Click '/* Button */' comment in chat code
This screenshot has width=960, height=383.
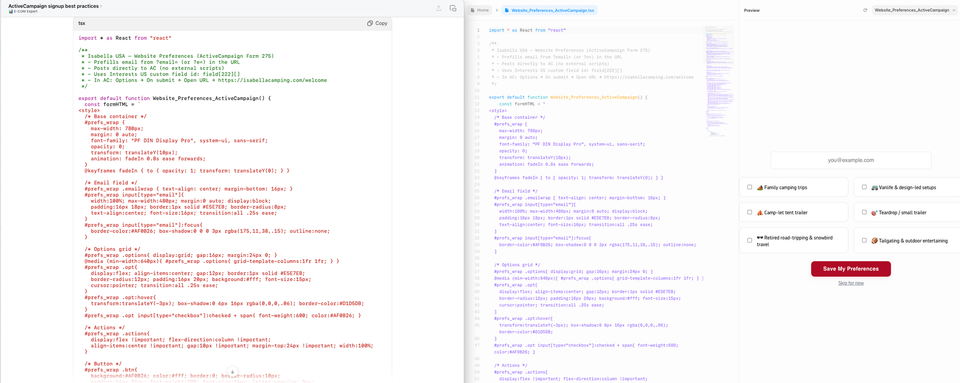[103, 363]
